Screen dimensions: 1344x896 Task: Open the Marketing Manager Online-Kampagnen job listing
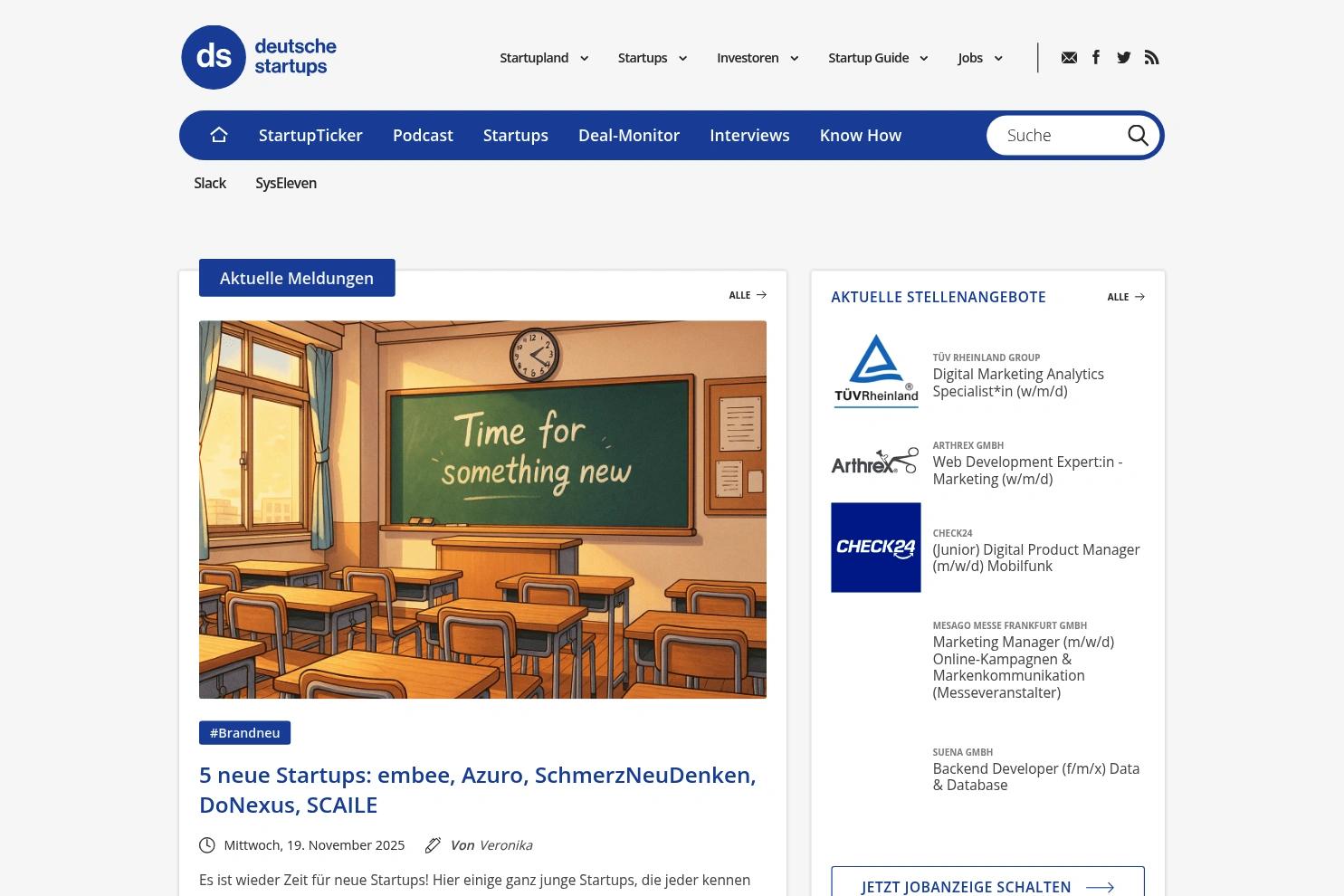pyautogui.click(x=1024, y=667)
